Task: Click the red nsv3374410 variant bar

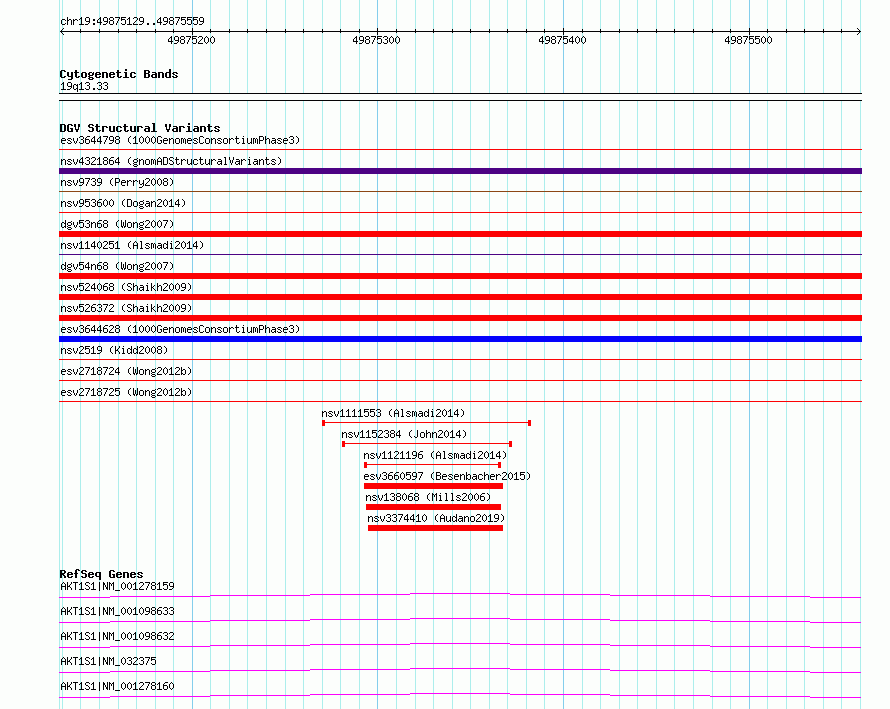Action: [435, 528]
